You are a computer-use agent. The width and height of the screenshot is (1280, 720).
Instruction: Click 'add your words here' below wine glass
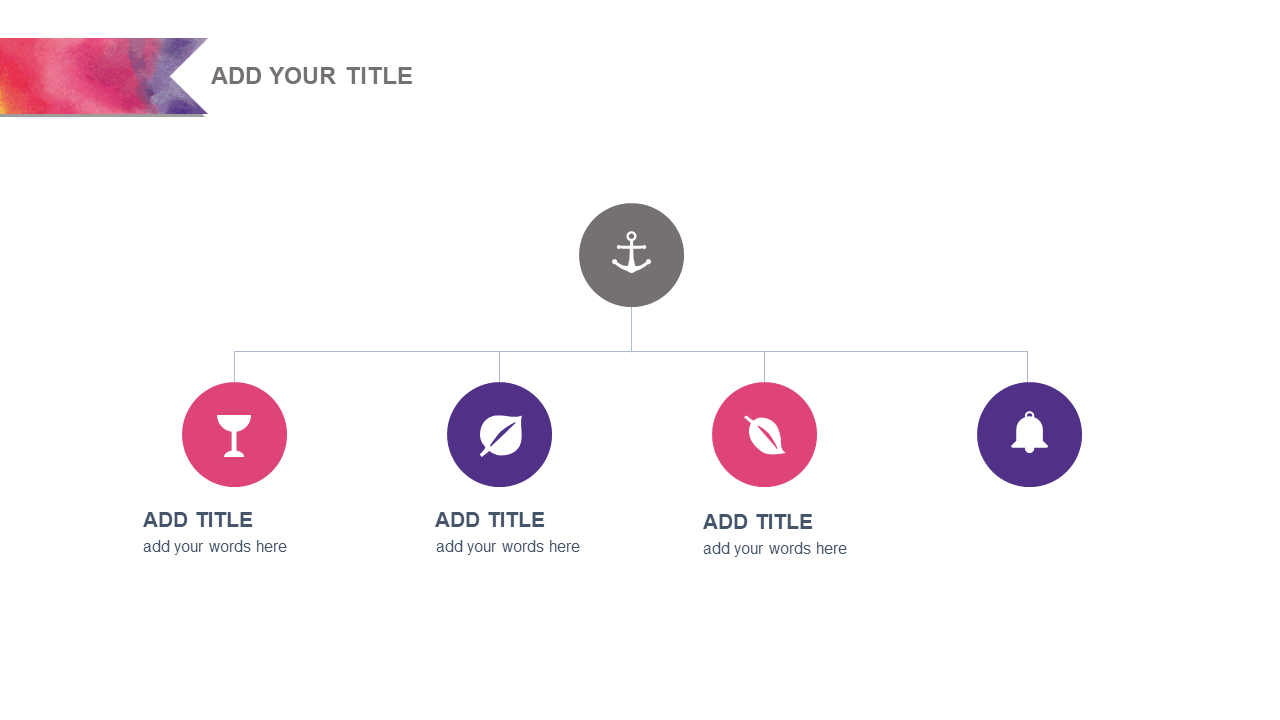coord(215,547)
